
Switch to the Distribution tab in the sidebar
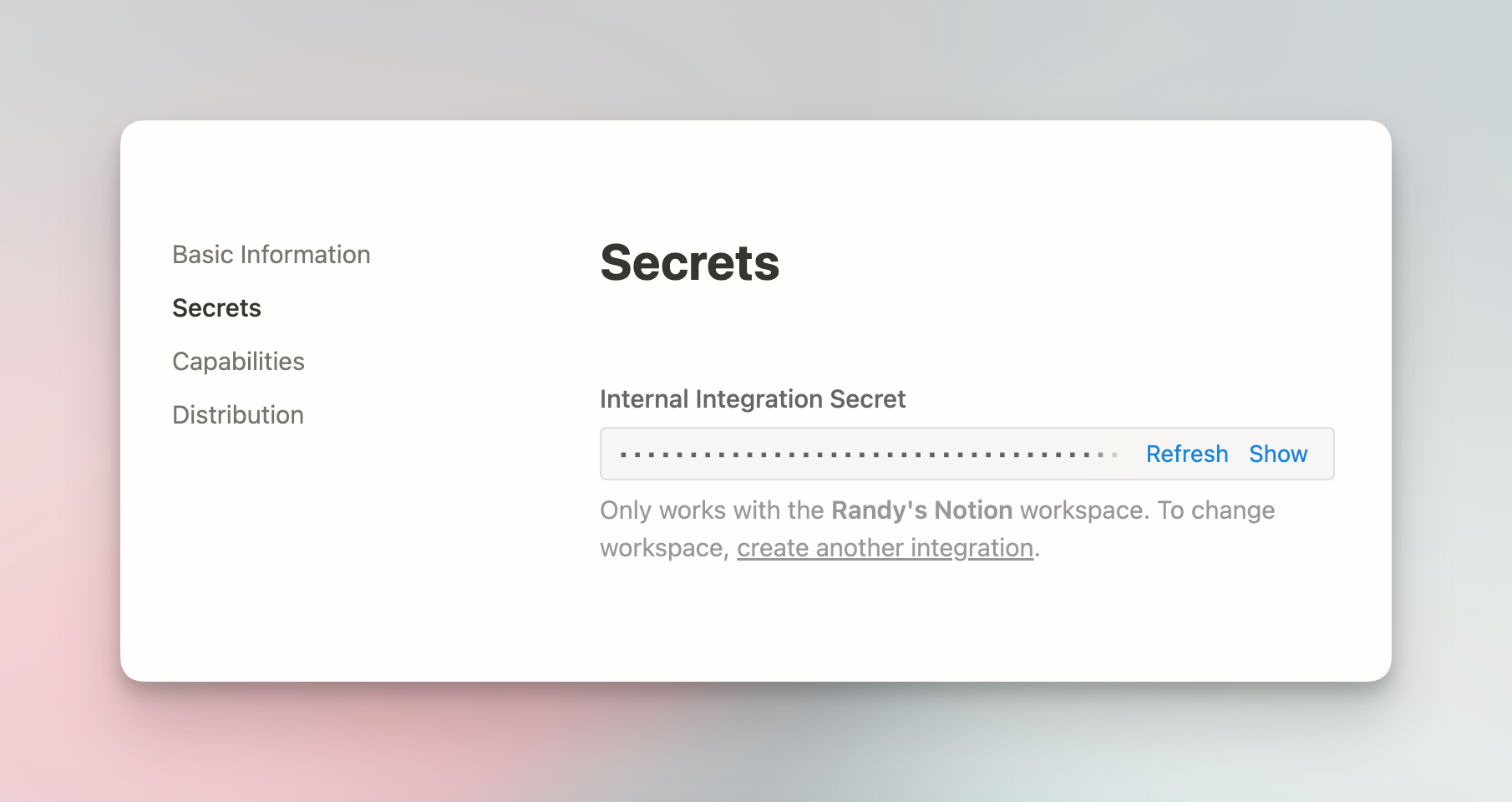(x=238, y=415)
